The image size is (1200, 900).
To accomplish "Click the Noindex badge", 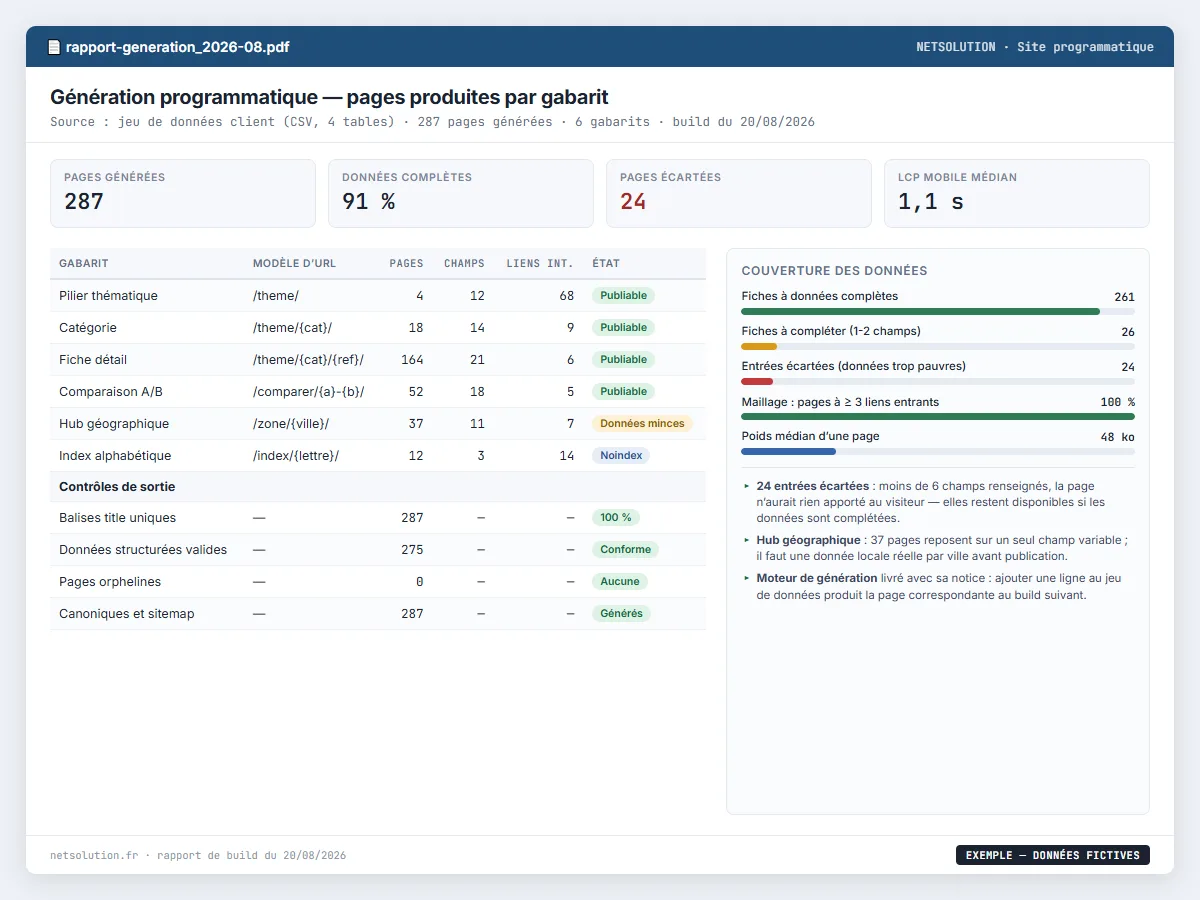I will (x=621, y=456).
